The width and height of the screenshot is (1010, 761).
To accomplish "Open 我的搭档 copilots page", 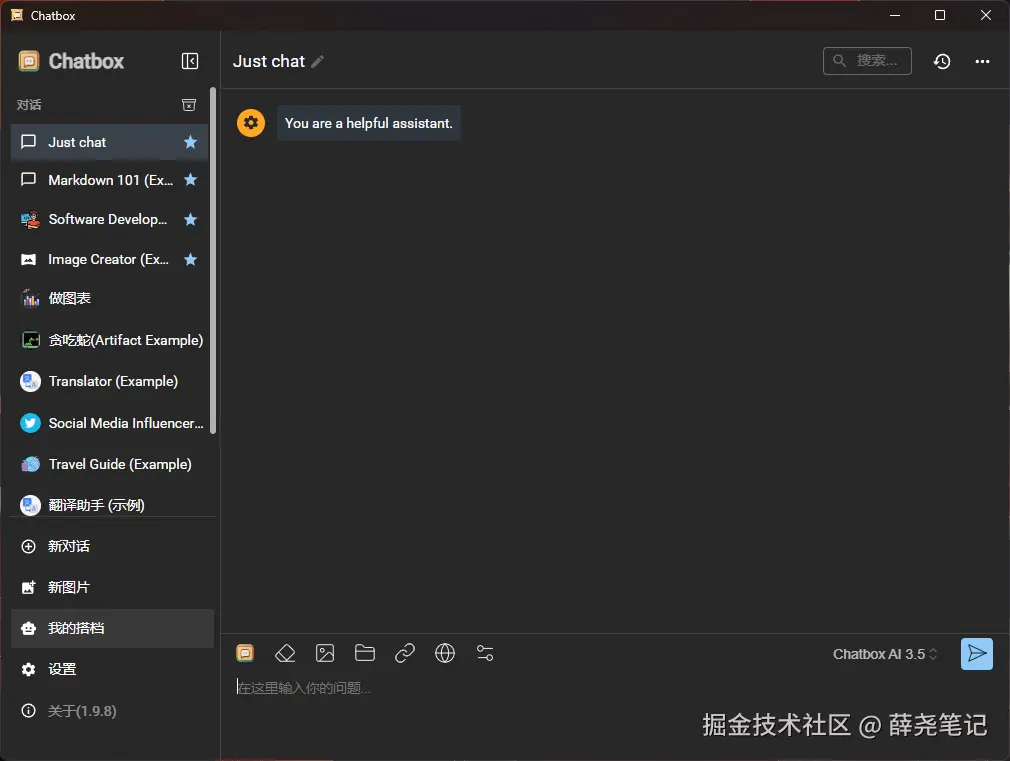I will click(112, 628).
